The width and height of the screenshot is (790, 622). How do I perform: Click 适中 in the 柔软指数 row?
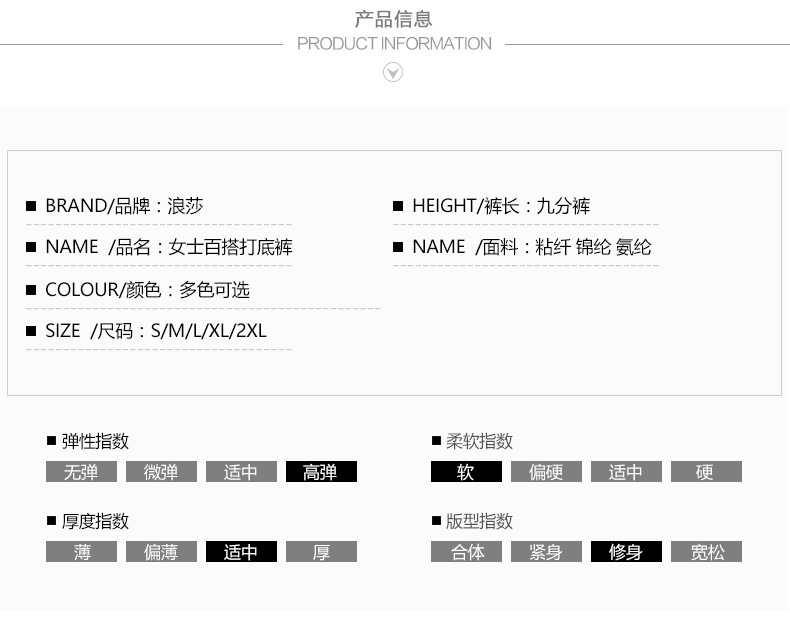coord(626,472)
